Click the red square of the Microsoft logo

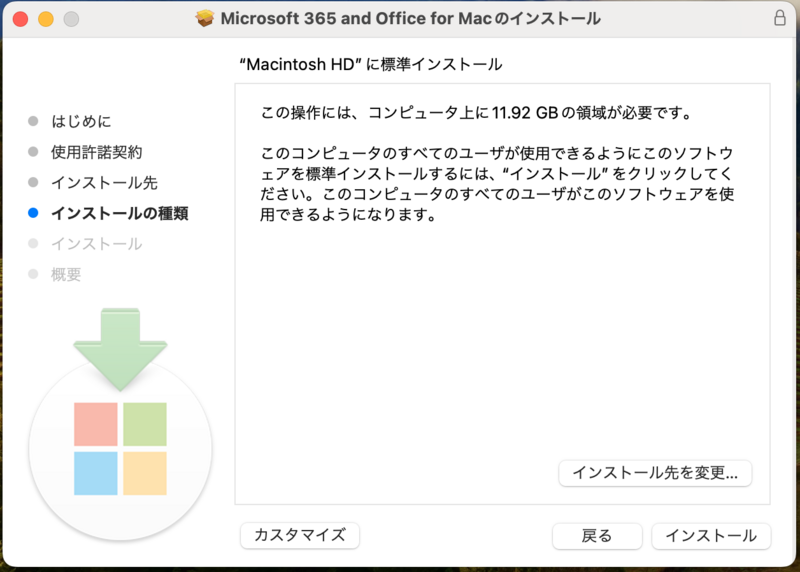[96, 424]
